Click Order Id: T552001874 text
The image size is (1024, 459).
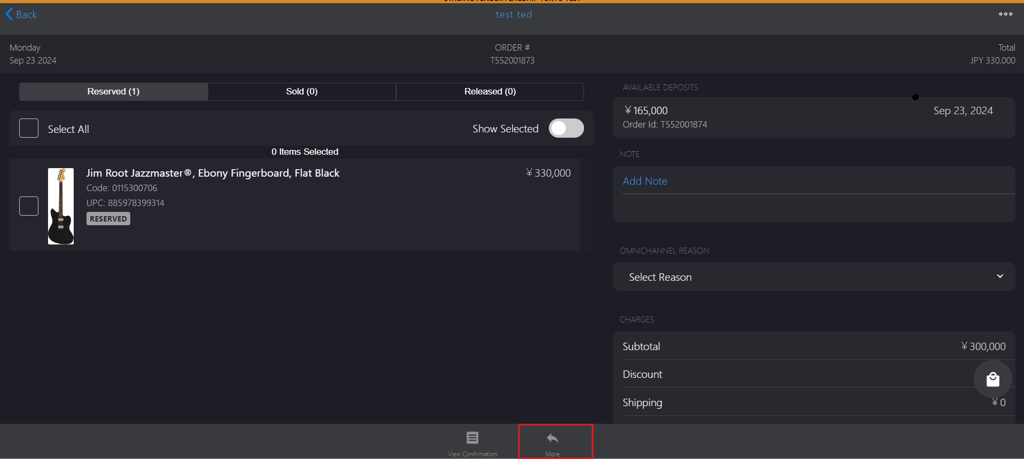pyautogui.click(x=665, y=125)
